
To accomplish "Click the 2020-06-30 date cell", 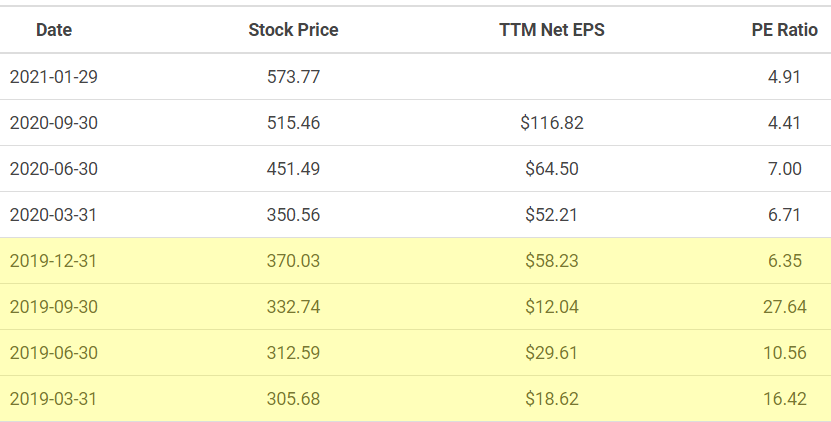I will coord(54,169).
